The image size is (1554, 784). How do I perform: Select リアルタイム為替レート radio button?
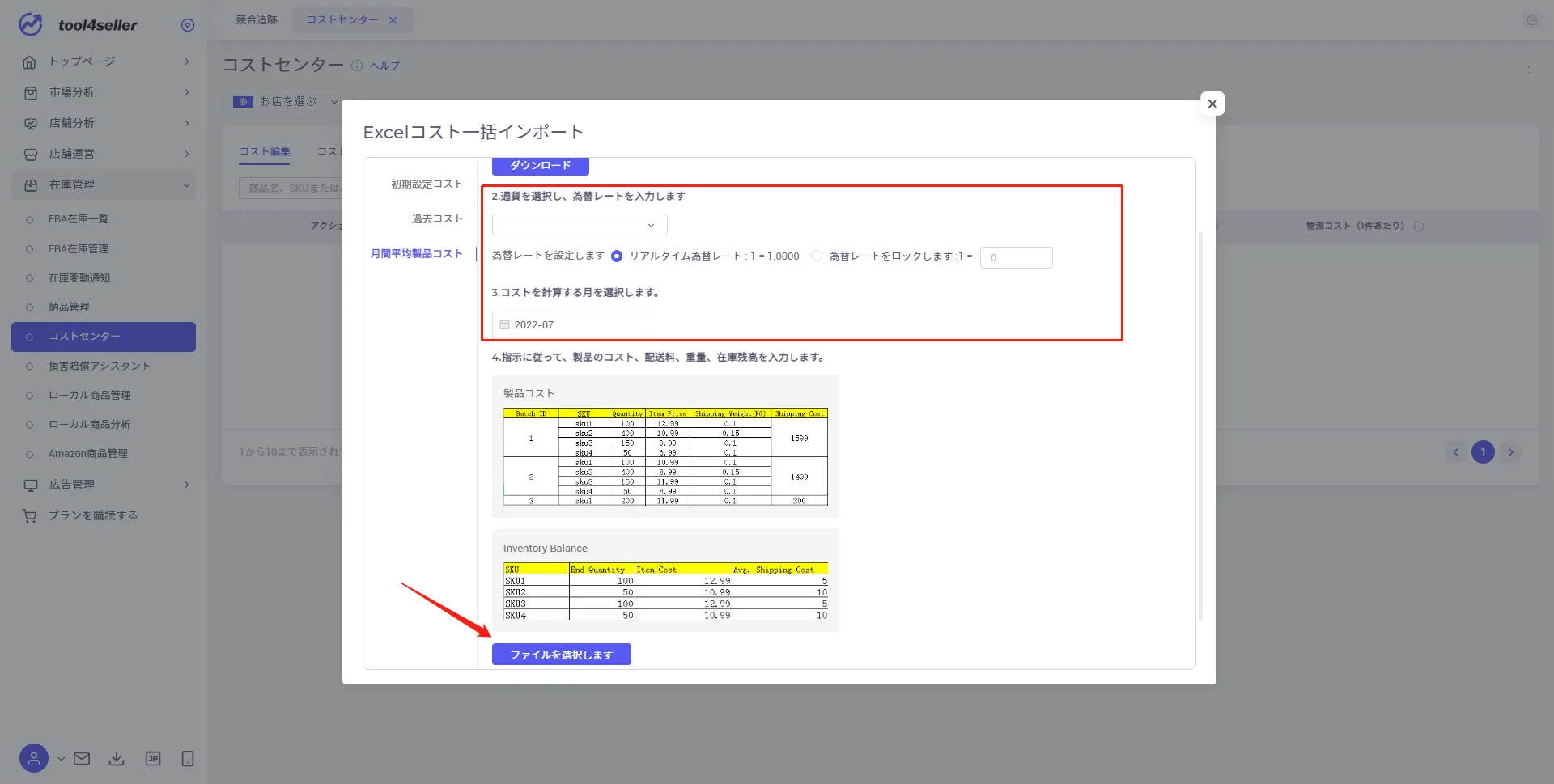click(x=617, y=256)
